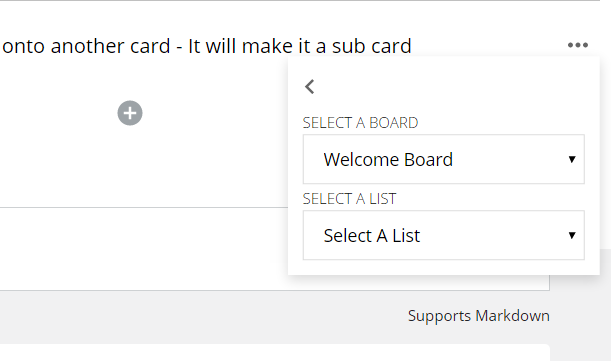611x361 pixels.
Task: Click the white panel below Supports Markdown
Action: (273, 352)
